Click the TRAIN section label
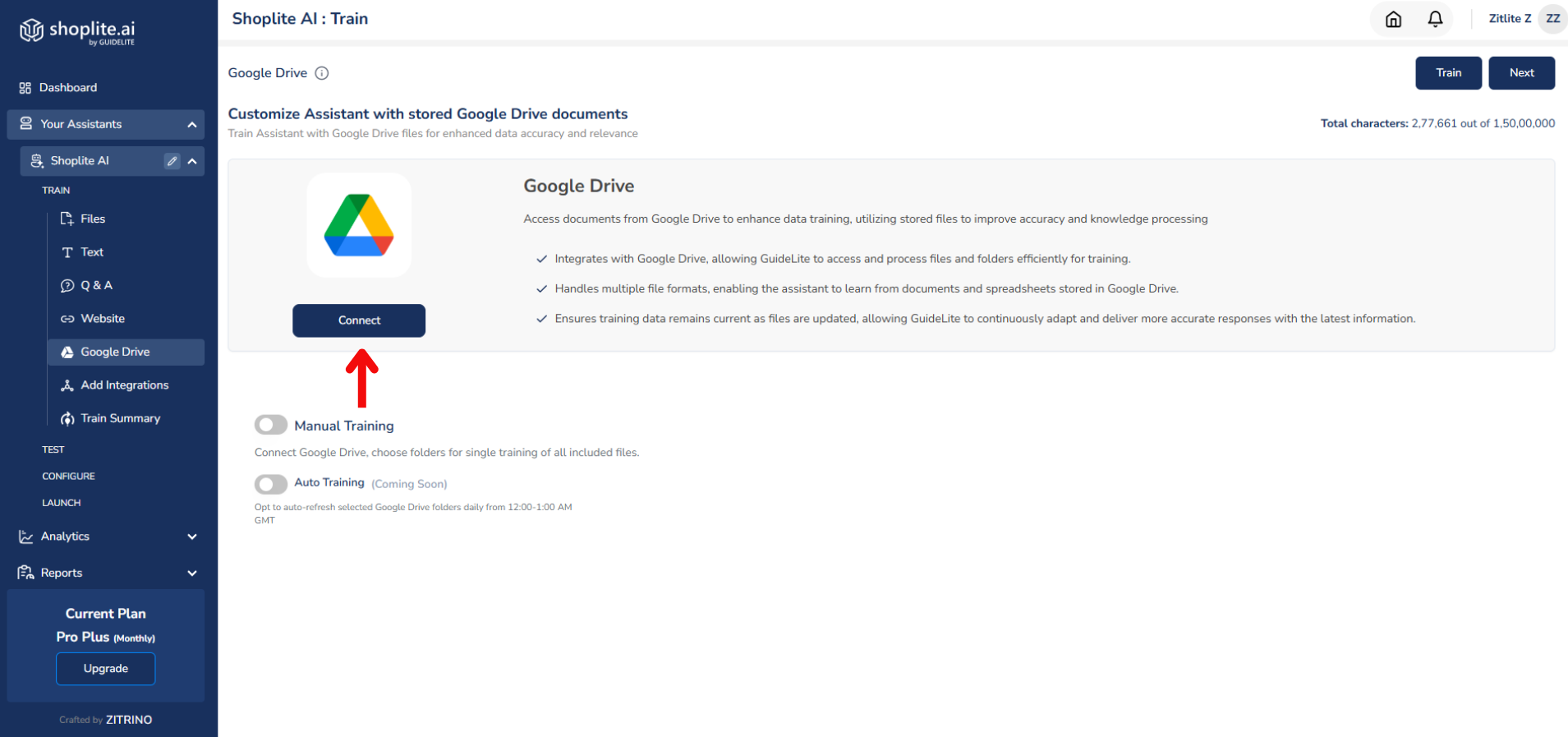 coord(56,191)
